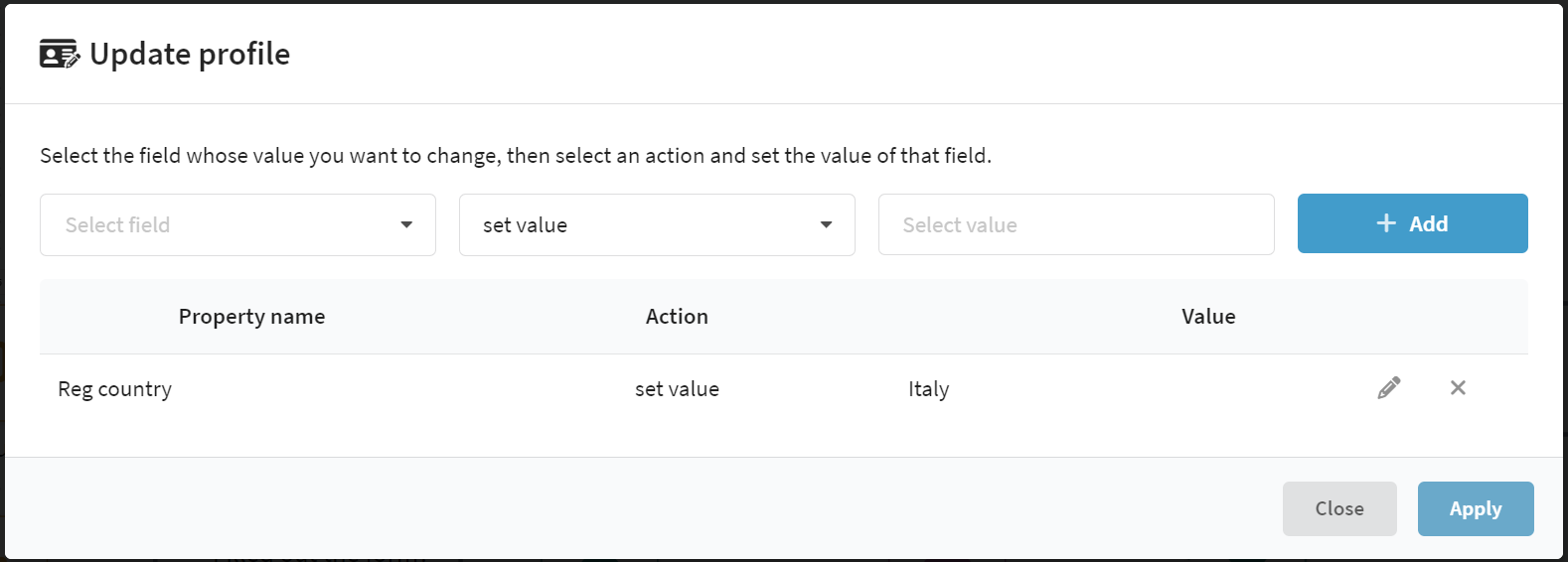
Task: Click the Property name column header
Action: coord(251,317)
